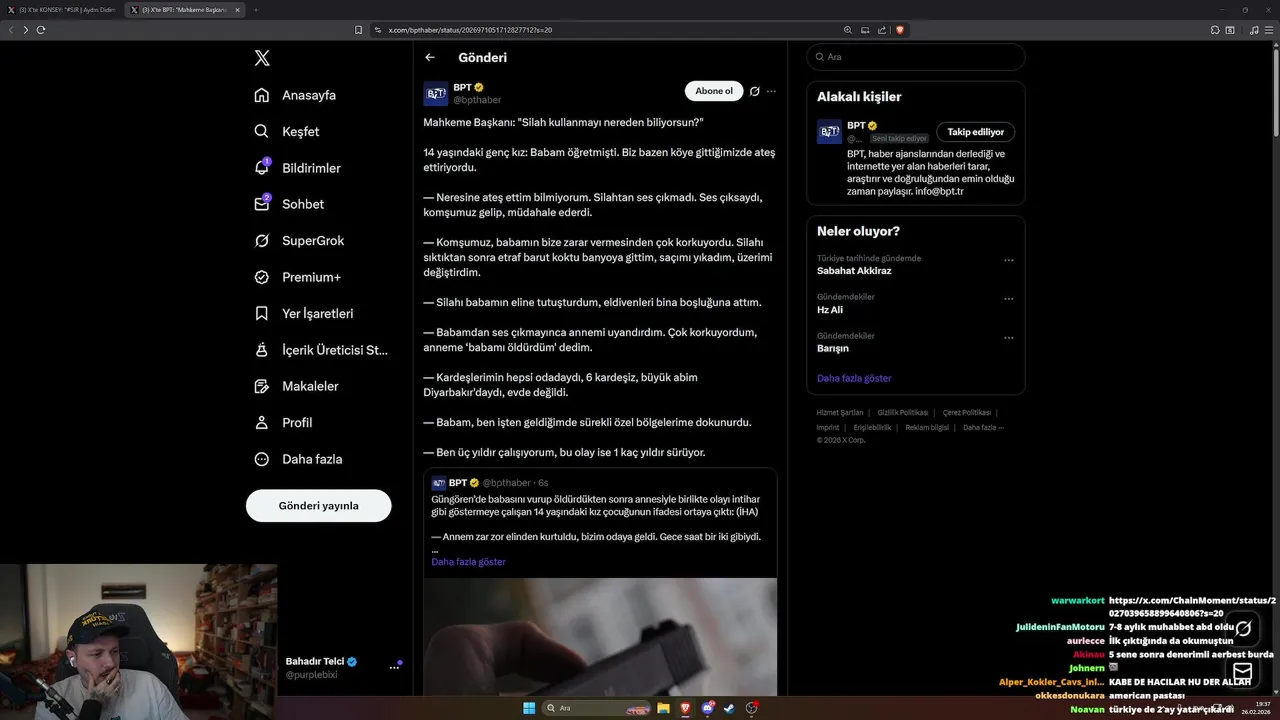Open Bildirimler bell icon
This screenshot has height=720, width=1280.
click(262, 168)
